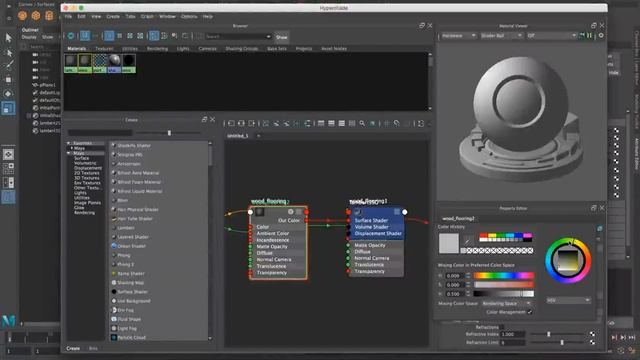
Task: Click Layered Shader in the Create list
Action: coord(133,237)
